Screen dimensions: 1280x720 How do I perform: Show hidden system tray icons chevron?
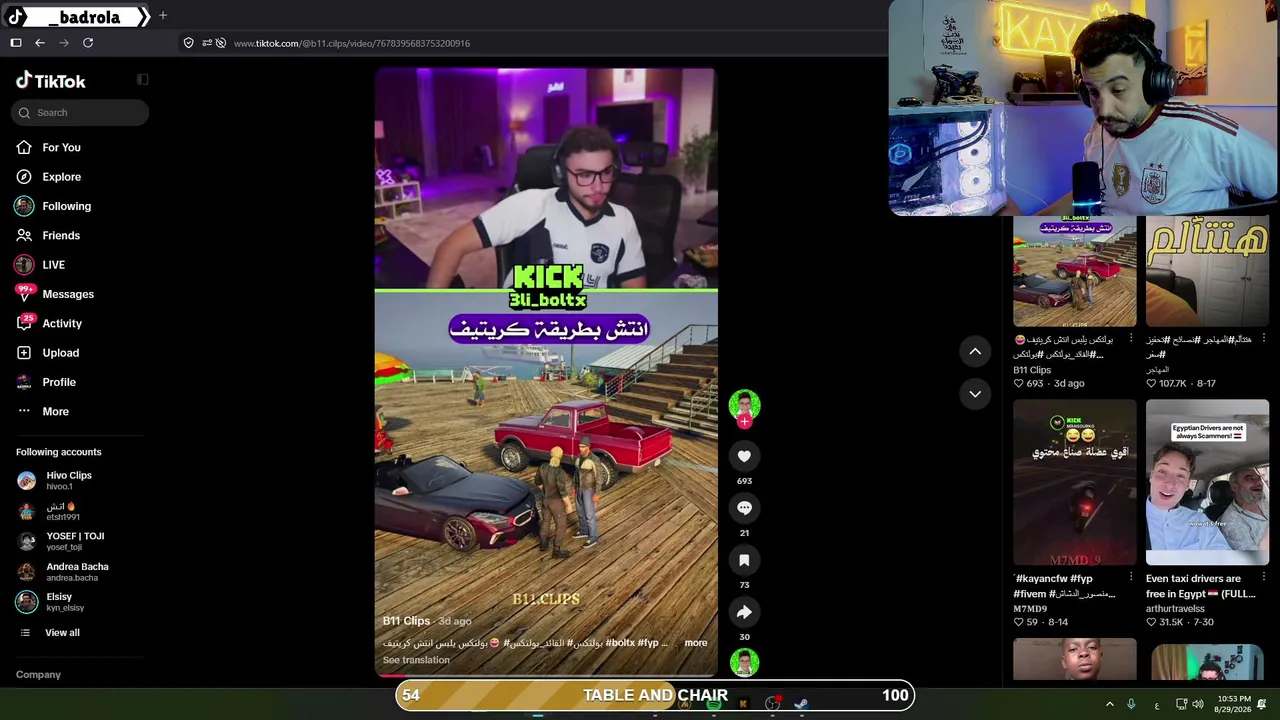coord(1109,705)
